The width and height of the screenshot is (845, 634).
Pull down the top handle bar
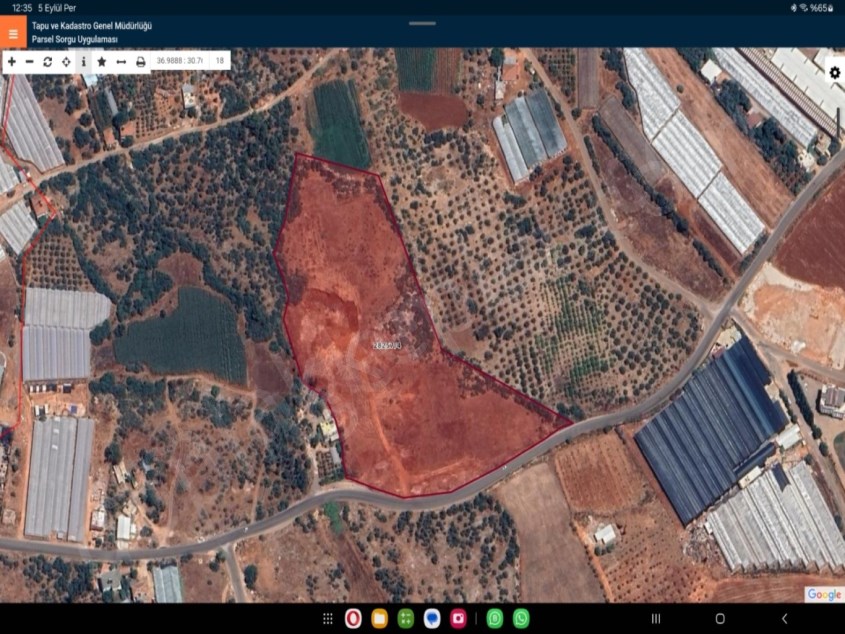click(x=422, y=23)
